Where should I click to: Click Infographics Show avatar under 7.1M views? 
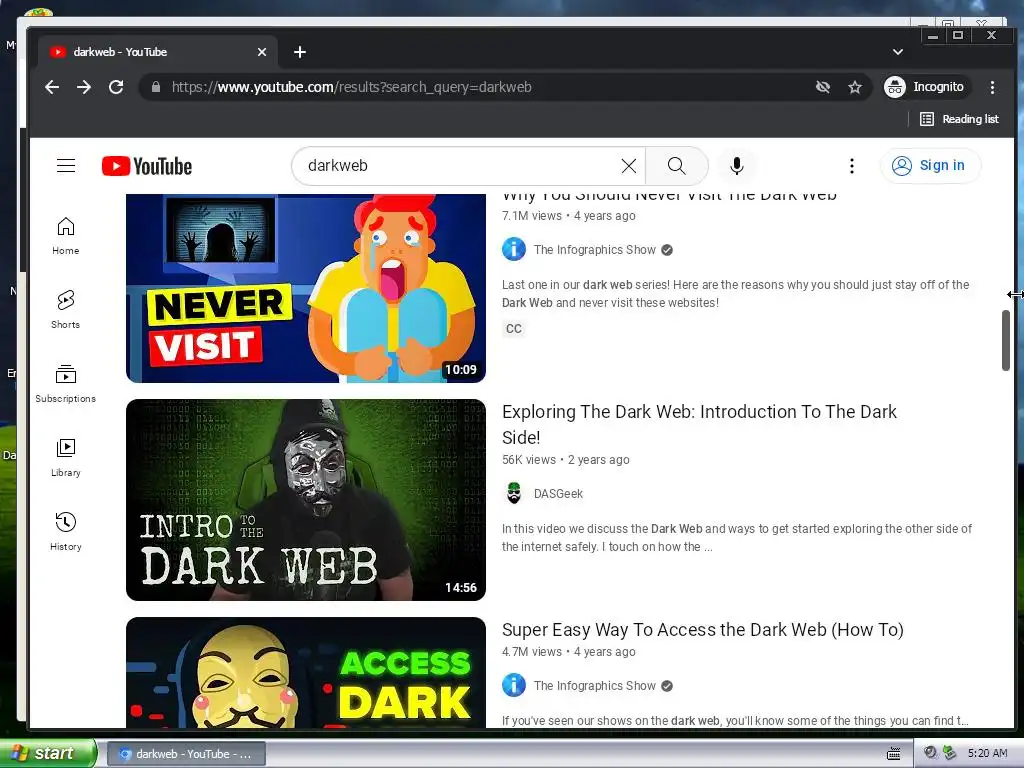click(x=514, y=249)
